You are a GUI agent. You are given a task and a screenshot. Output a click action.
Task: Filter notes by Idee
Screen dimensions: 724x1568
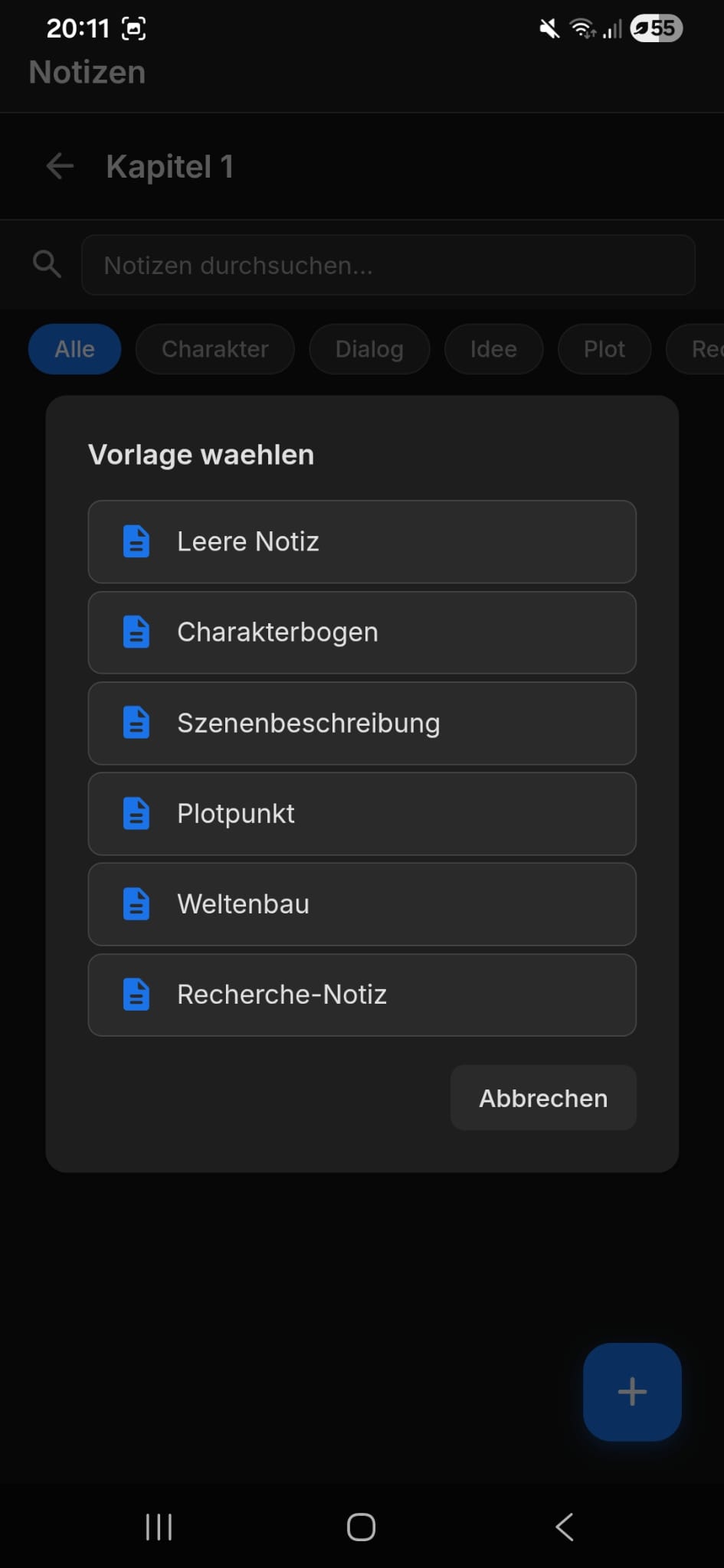point(493,349)
